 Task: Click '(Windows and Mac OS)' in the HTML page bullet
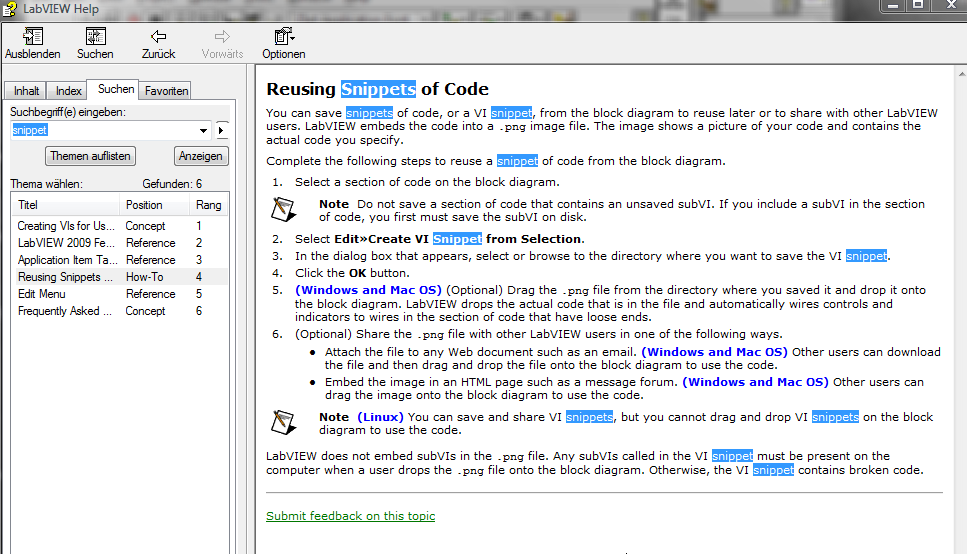(755, 382)
